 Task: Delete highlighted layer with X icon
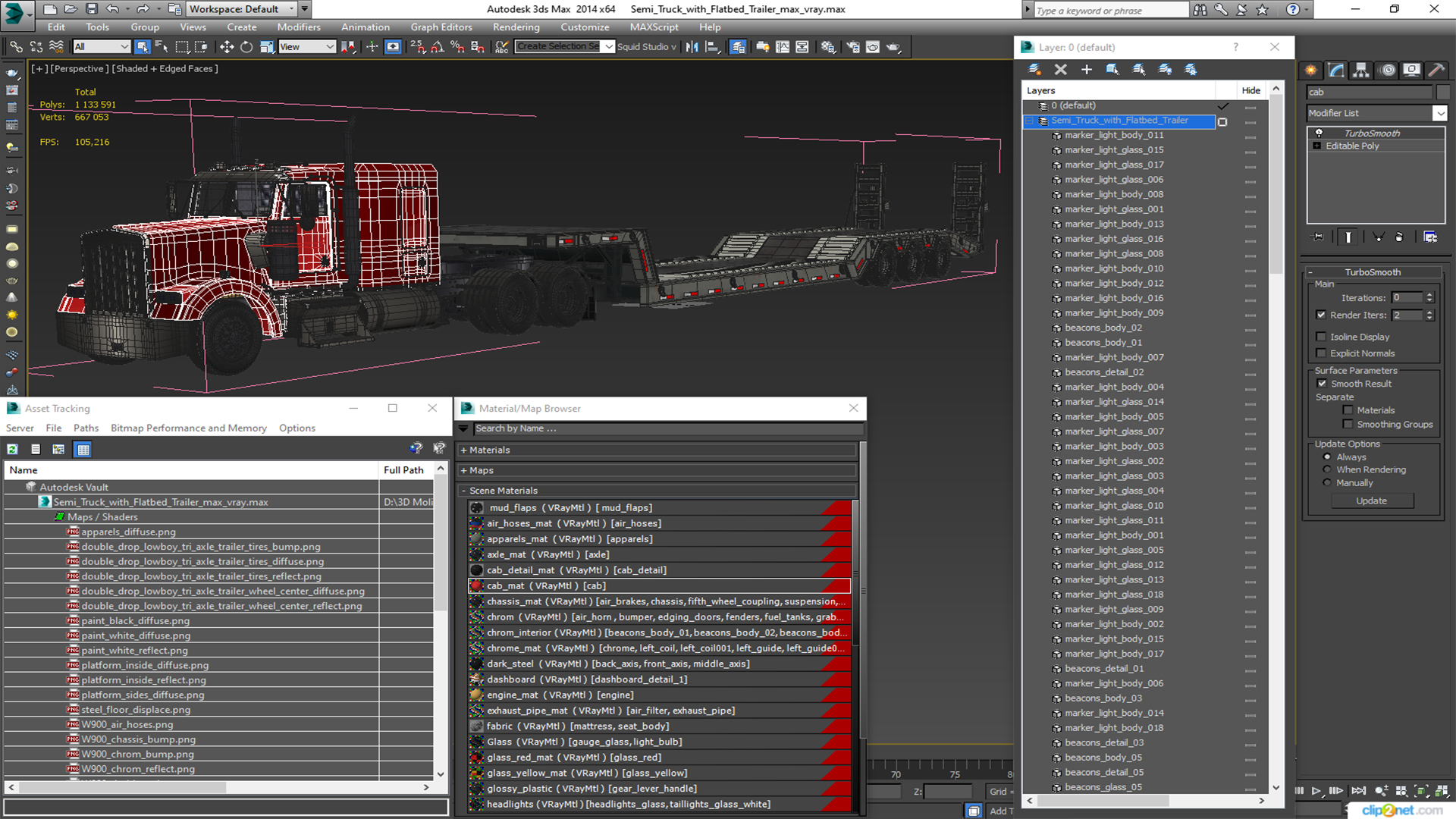coord(1060,70)
